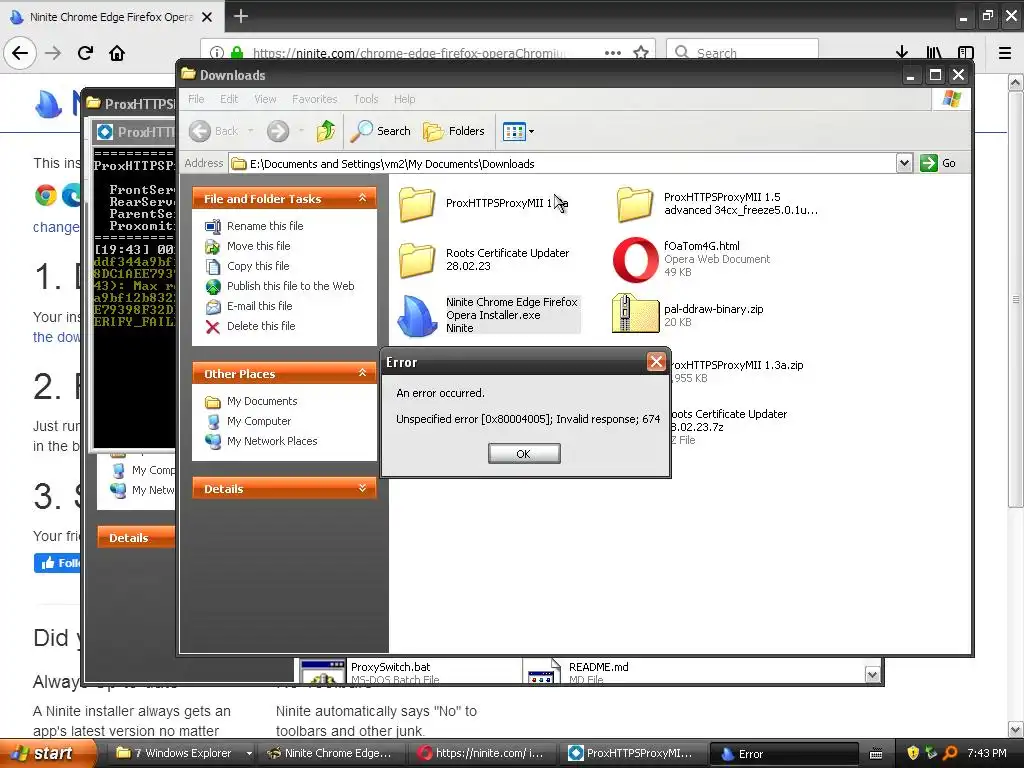This screenshot has width=1024, height=768.
Task: Click Firefox Search box
Action: point(743,53)
